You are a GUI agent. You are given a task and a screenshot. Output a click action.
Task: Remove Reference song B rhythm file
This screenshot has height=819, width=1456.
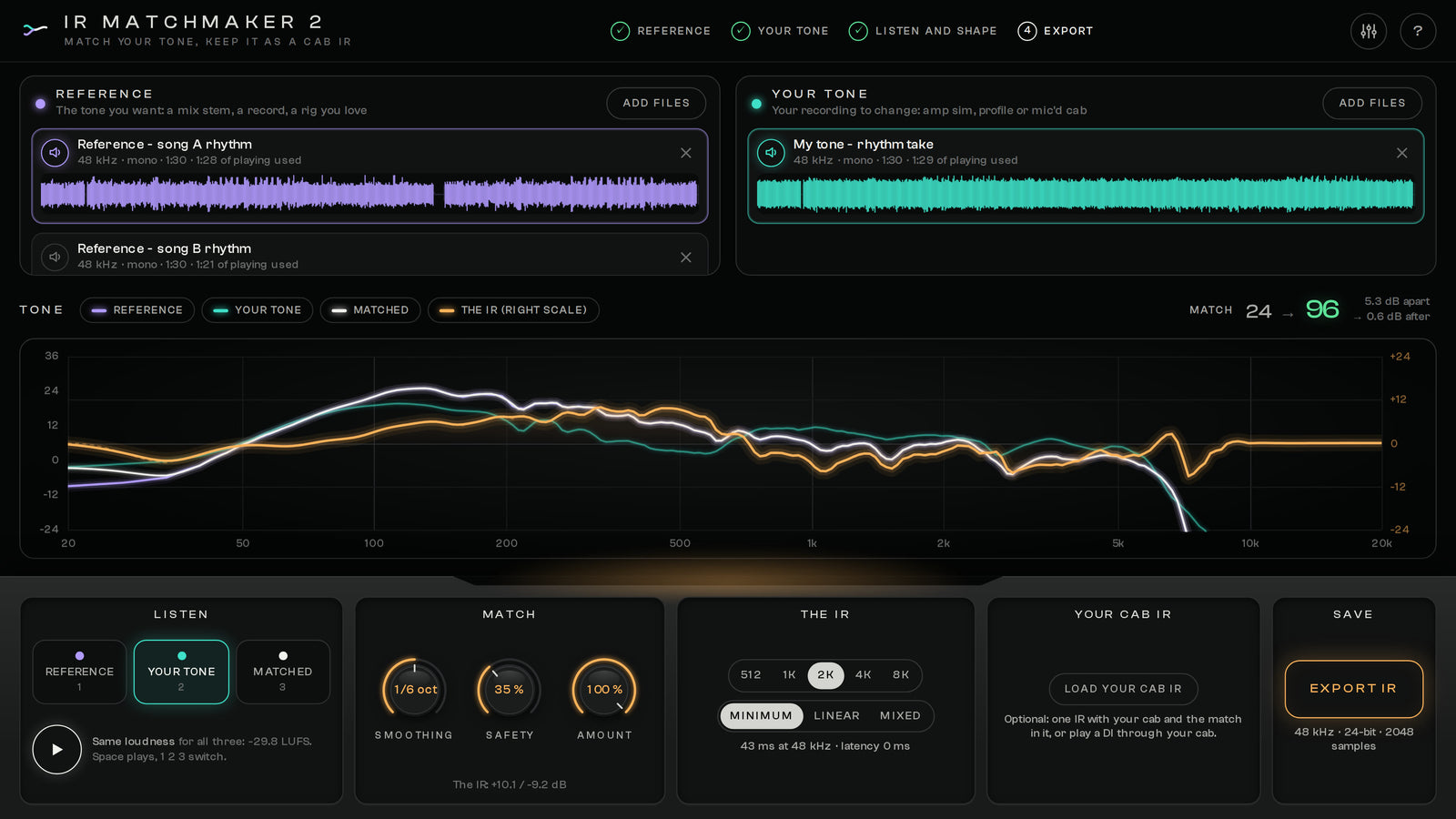[686, 258]
